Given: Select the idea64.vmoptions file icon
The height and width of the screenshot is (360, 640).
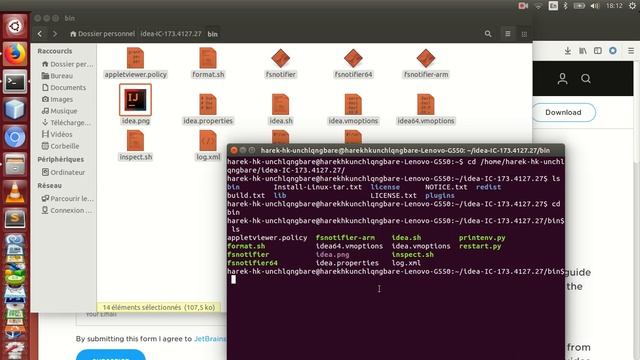Looking at the screenshot, I should 426,104.
